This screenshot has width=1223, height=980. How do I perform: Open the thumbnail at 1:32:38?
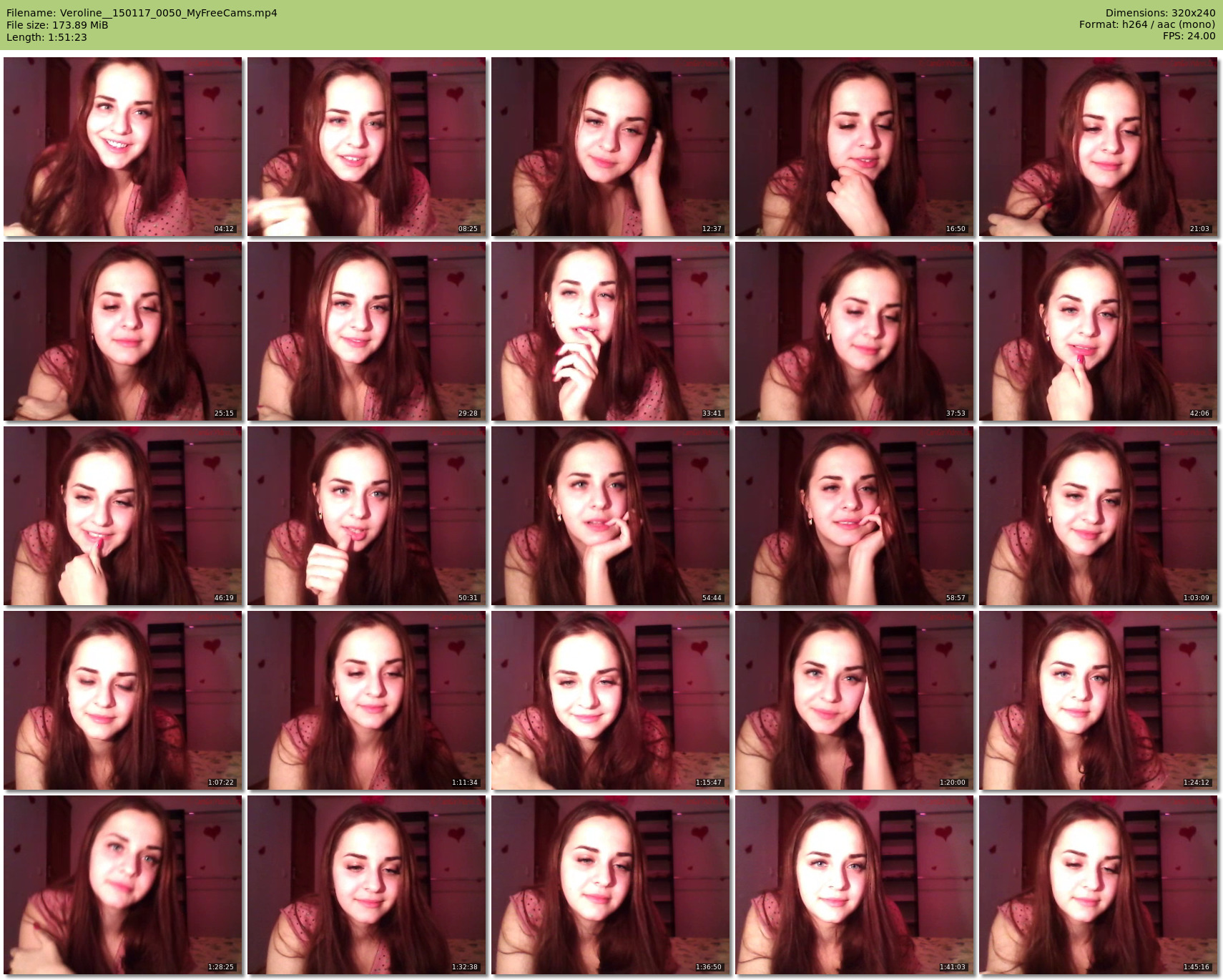pos(366,885)
